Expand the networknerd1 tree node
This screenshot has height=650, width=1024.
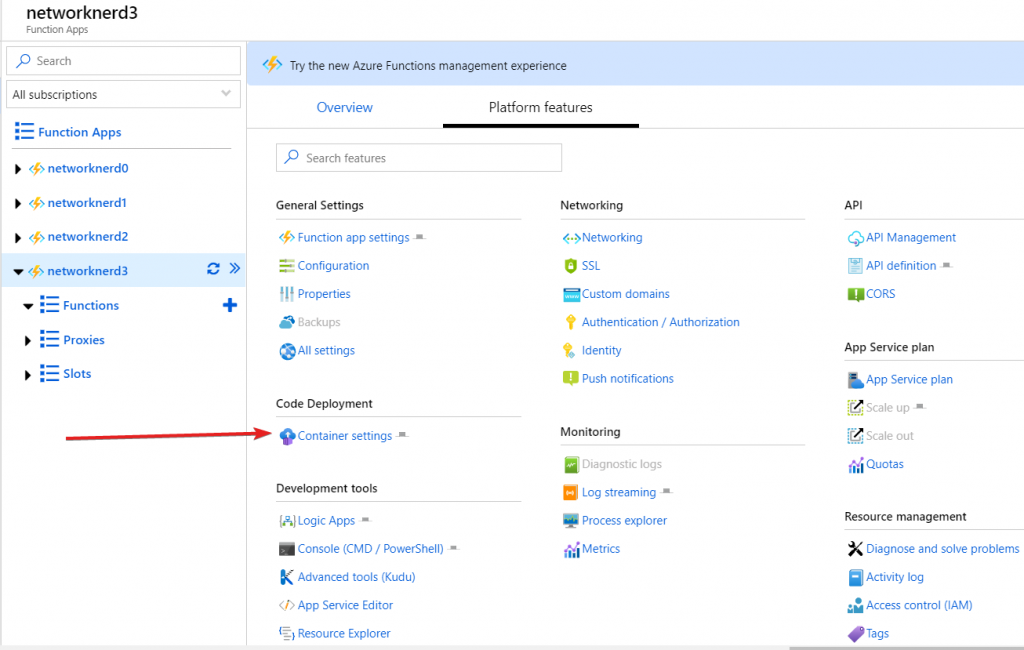point(18,204)
